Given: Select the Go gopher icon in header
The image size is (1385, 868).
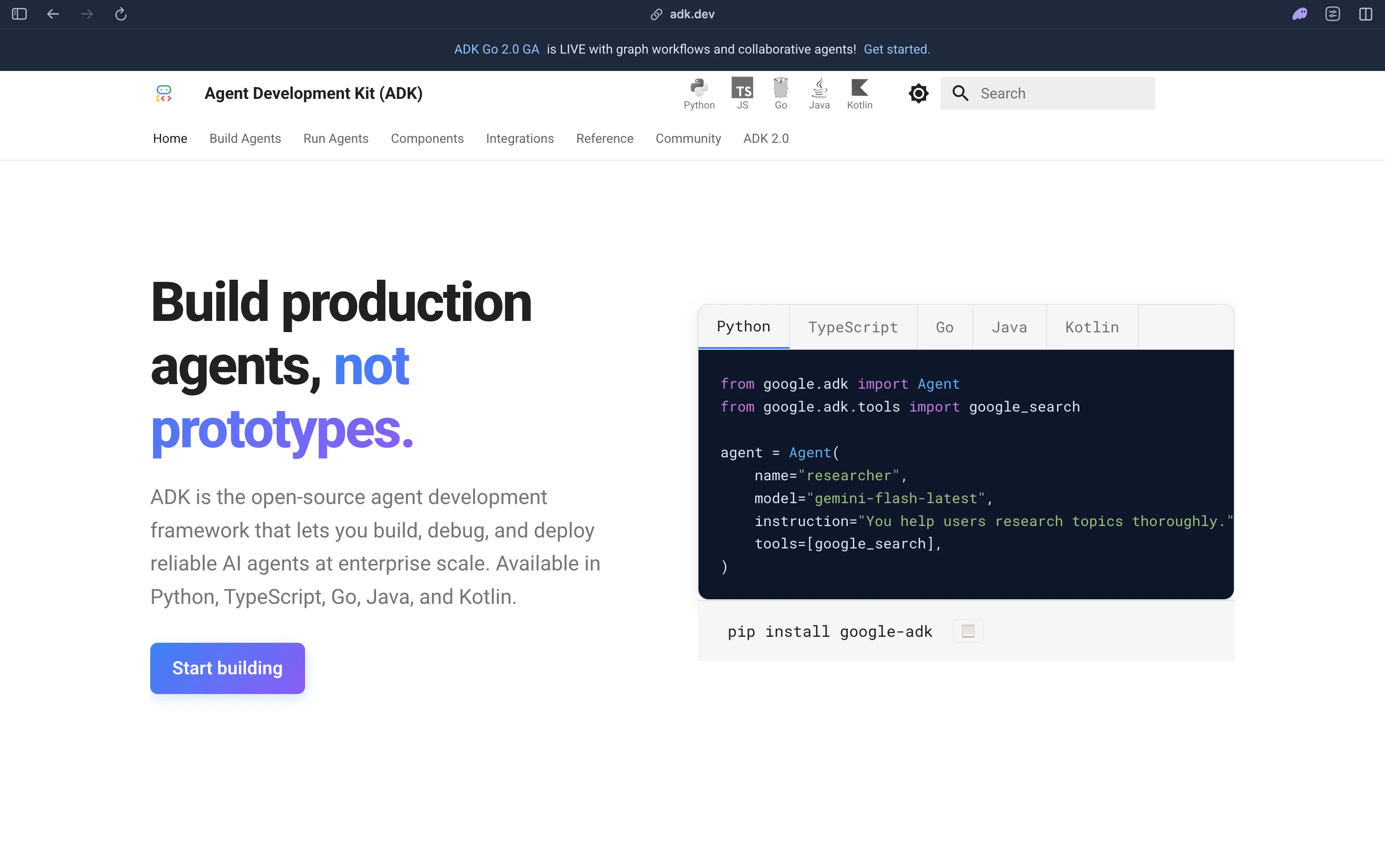Looking at the screenshot, I should click(x=781, y=93).
